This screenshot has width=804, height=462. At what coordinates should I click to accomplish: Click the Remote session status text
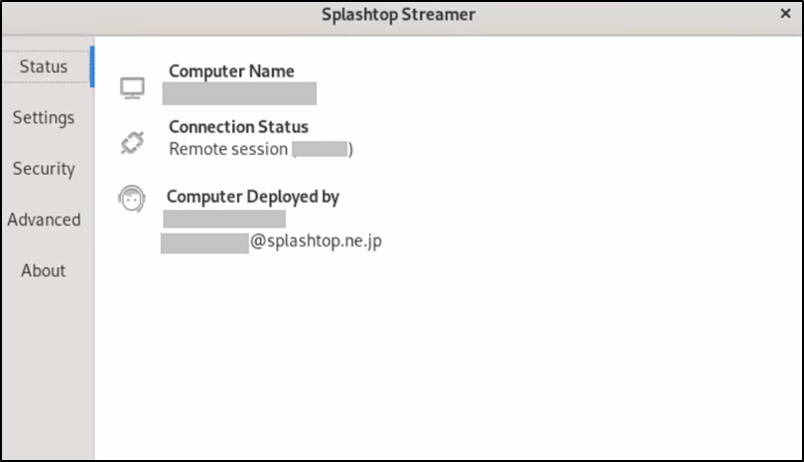coord(228,149)
